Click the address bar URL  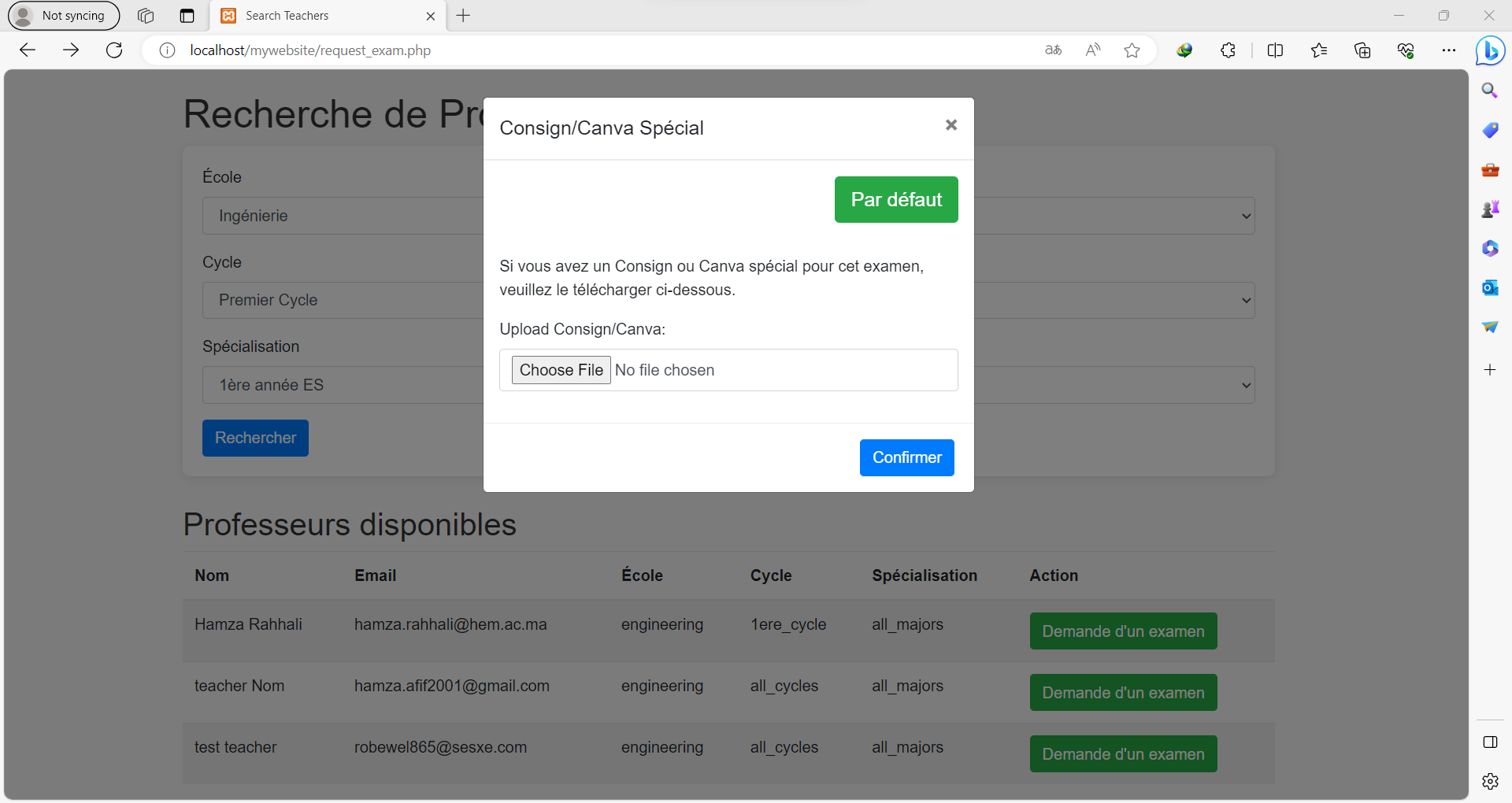310,50
